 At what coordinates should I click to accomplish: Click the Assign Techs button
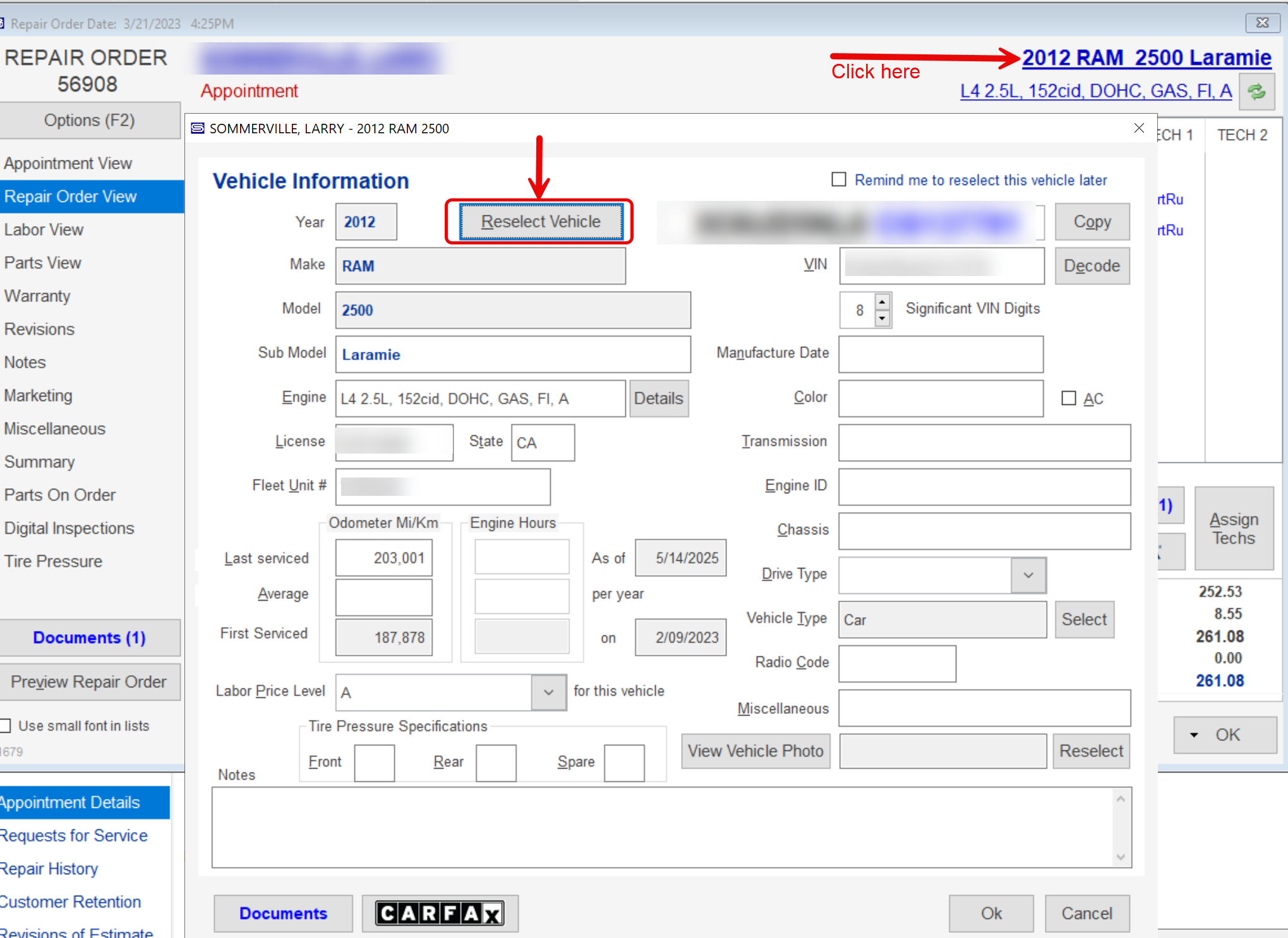(x=1234, y=529)
